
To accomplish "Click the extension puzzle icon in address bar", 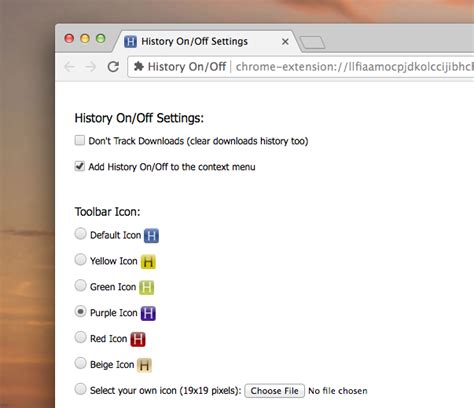I will 139,66.
